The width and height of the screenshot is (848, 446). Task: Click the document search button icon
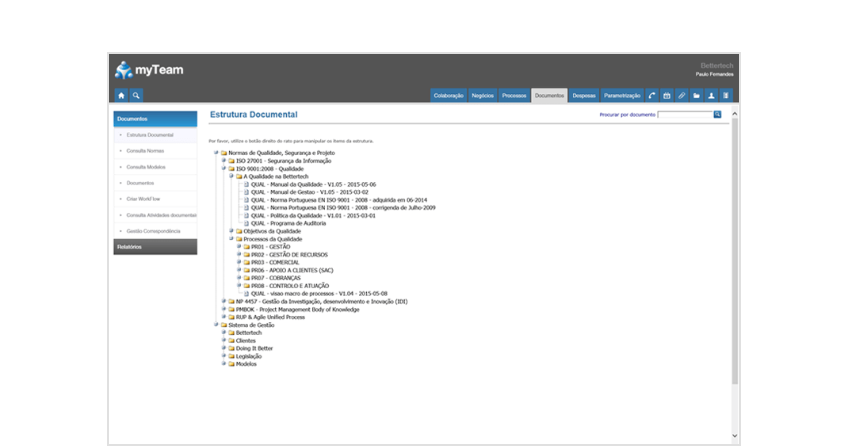717,115
